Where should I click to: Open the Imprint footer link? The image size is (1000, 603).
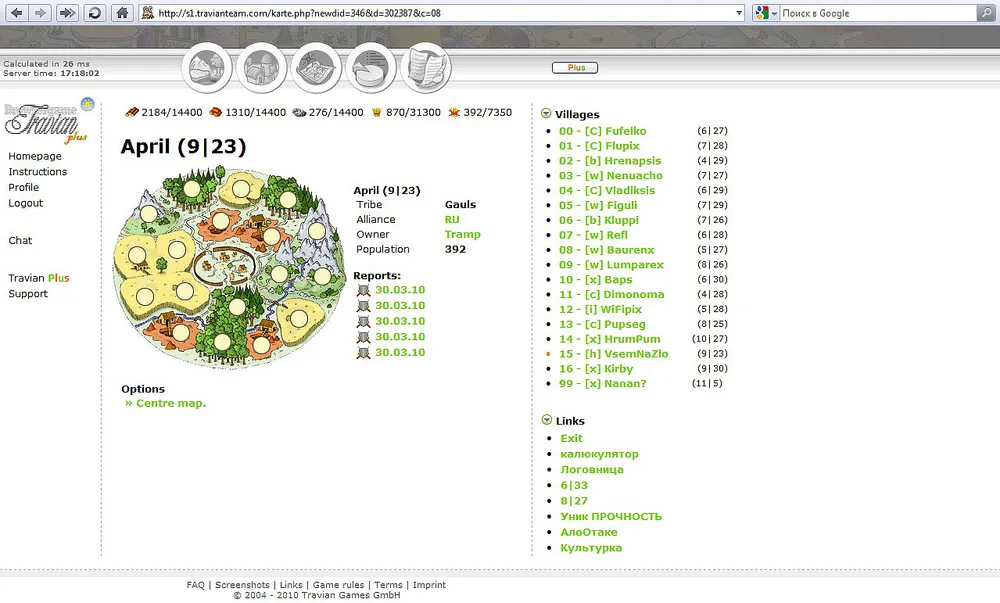coord(429,585)
